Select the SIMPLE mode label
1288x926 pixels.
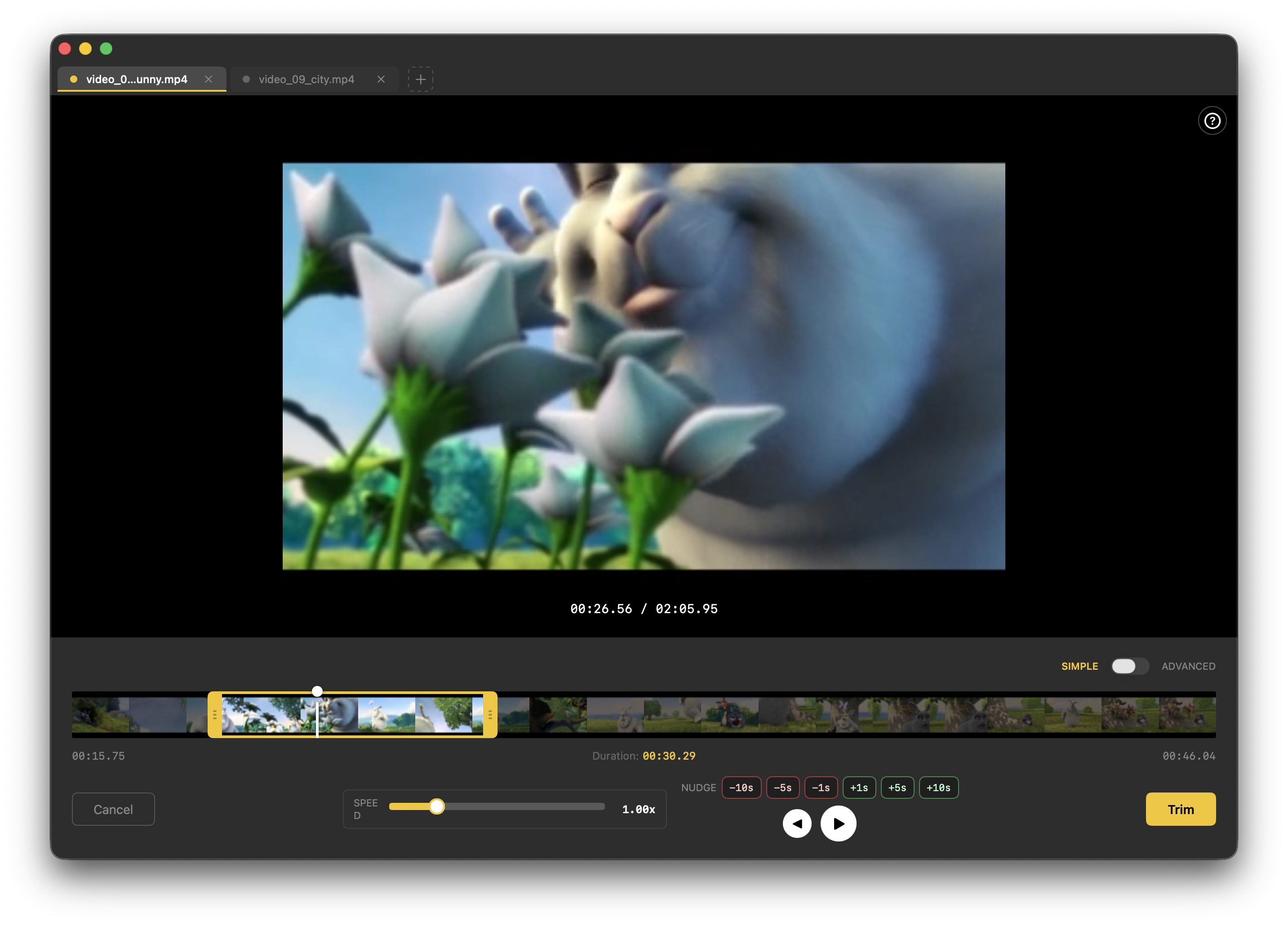[x=1079, y=666]
